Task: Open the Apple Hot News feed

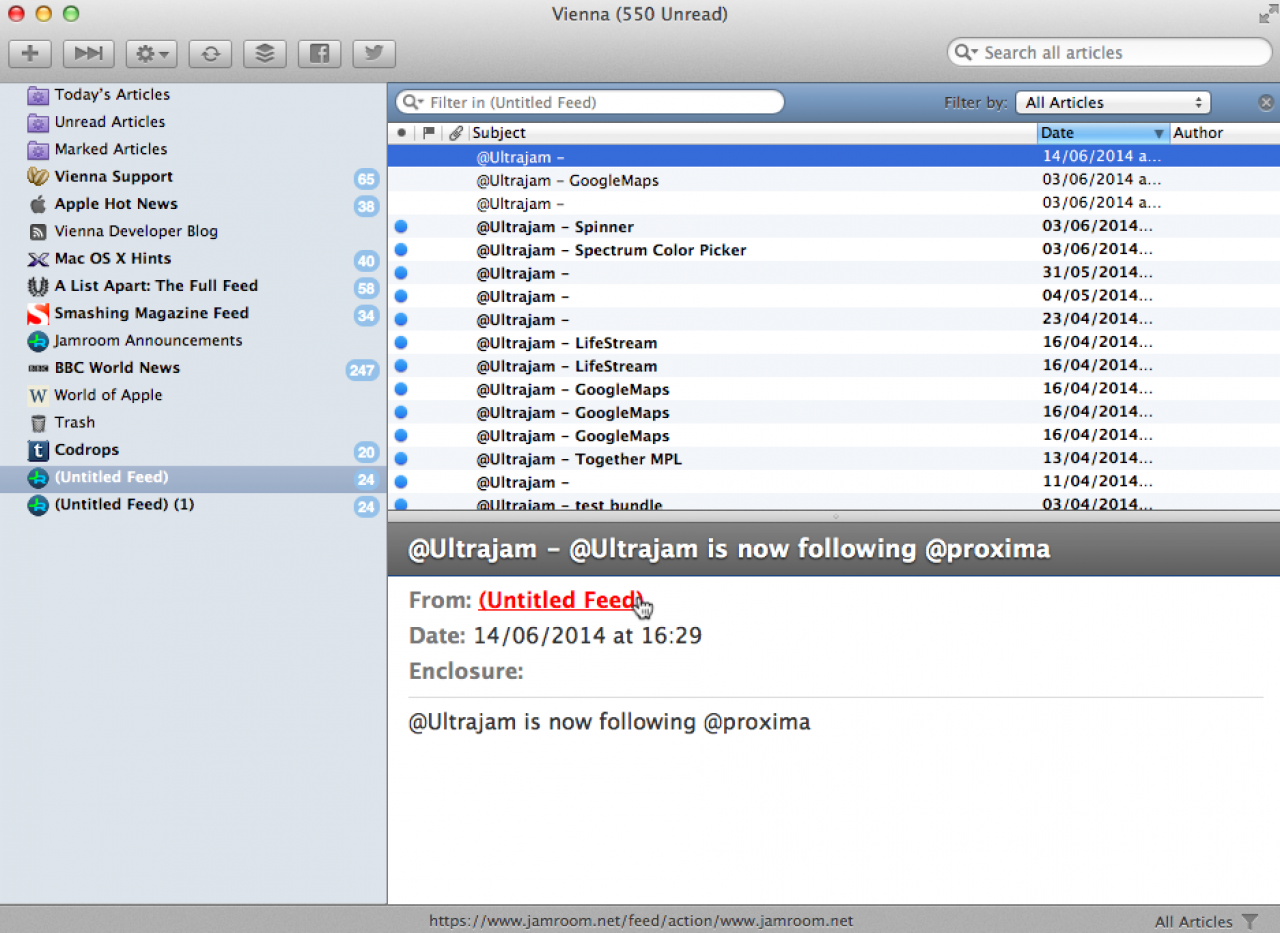Action: (116, 204)
